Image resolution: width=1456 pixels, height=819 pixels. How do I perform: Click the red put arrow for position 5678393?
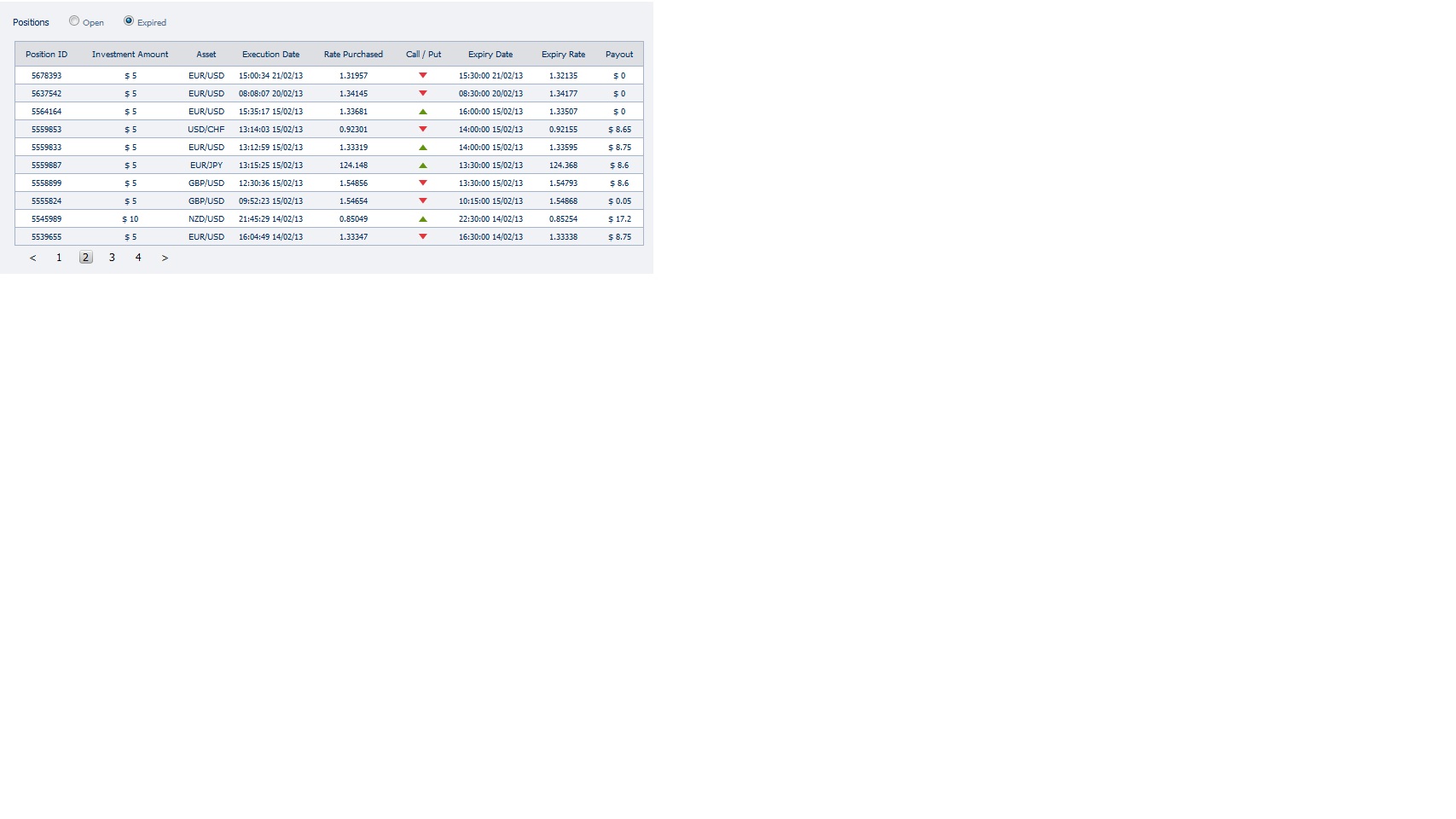point(423,76)
